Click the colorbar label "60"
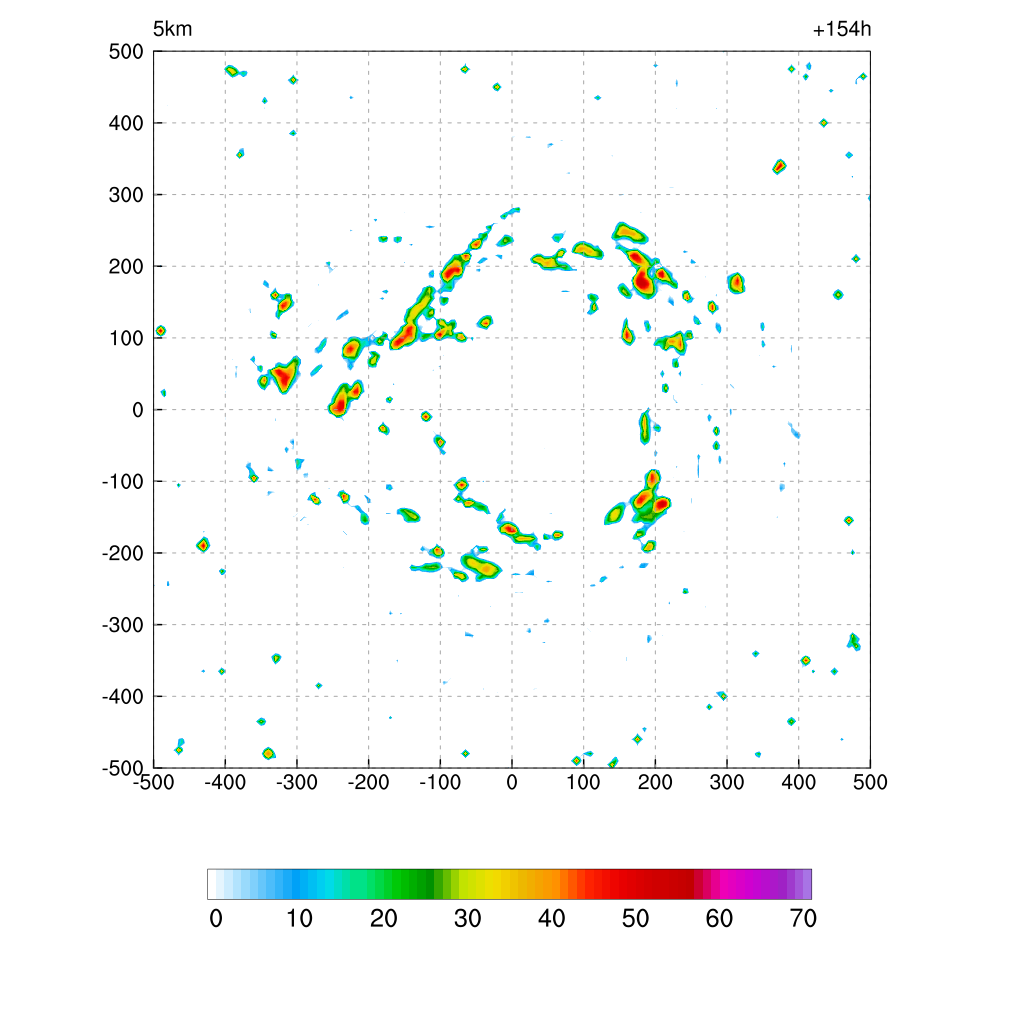The height and width of the screenshot is (1024, 1024). point(719,919)
